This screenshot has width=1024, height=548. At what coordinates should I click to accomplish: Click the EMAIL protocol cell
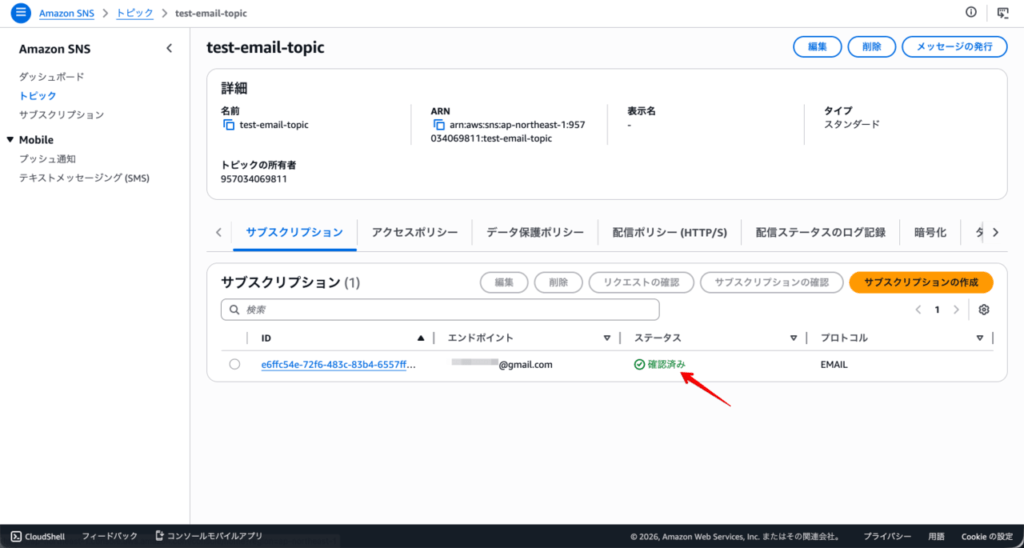click(x=834, y=365)
